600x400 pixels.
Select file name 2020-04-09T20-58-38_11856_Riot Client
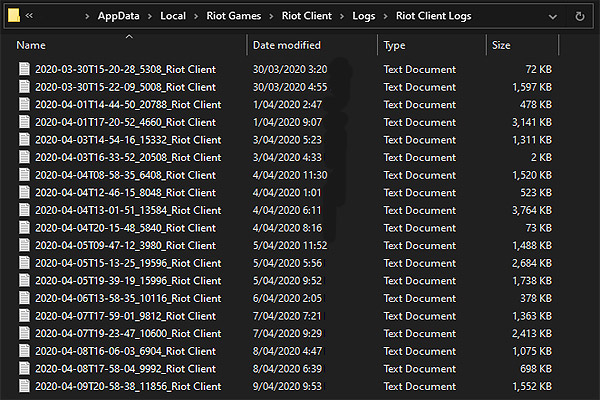click(x=128, y=386)
